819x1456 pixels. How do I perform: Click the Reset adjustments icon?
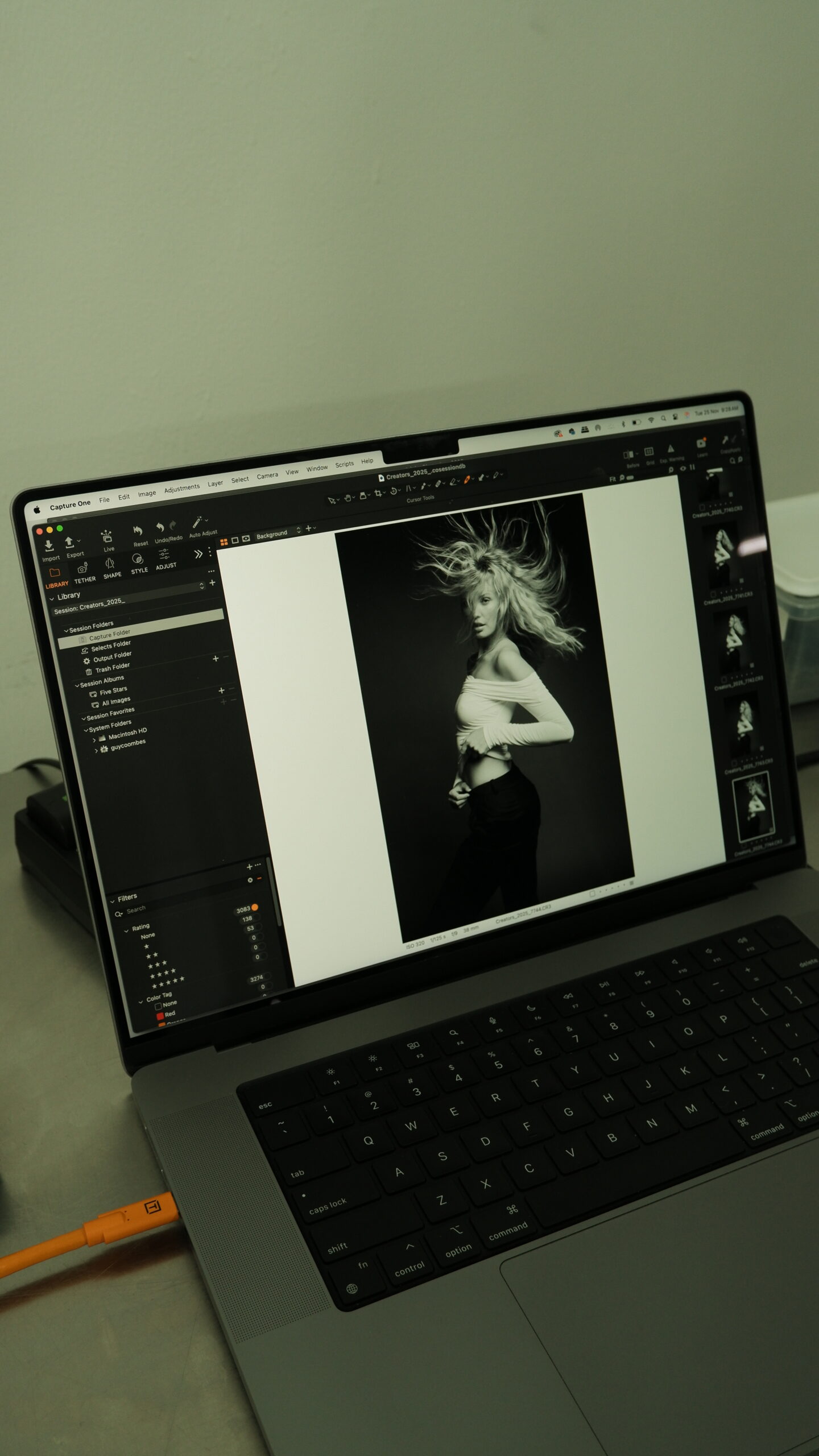pyautogui.click(x=138, y=531)
